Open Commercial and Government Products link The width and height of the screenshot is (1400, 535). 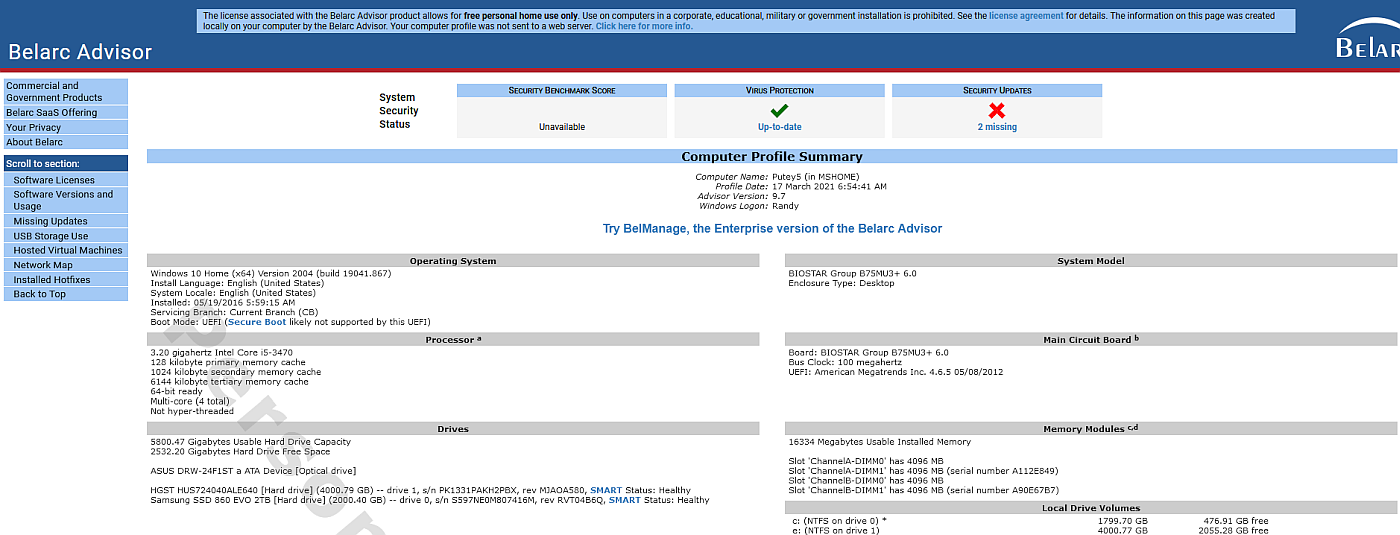tap(66, 92)
